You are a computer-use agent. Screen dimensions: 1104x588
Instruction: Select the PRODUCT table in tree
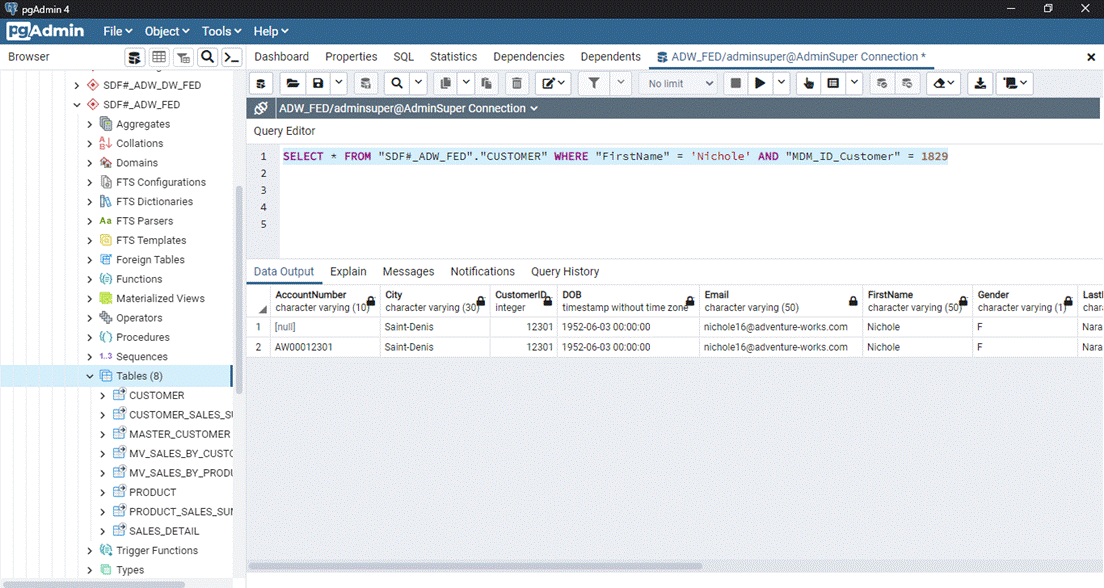[152, 492]
